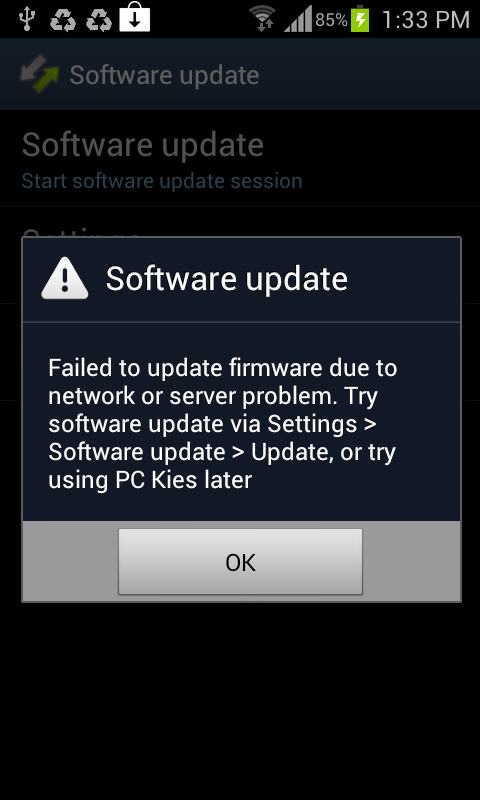Viewport: 480px width, 800px height.
Task: Tap the gray button bar beside OK
Action: point(70,561)
